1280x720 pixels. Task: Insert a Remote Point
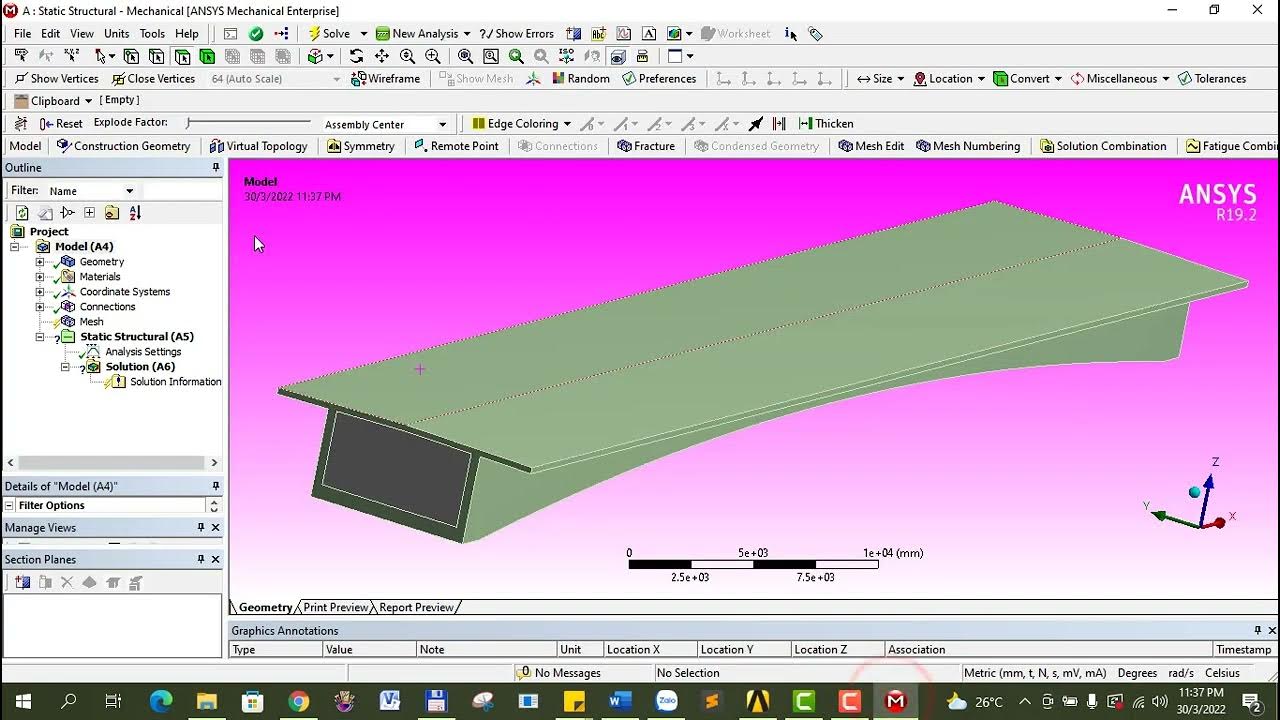(455, 146)
